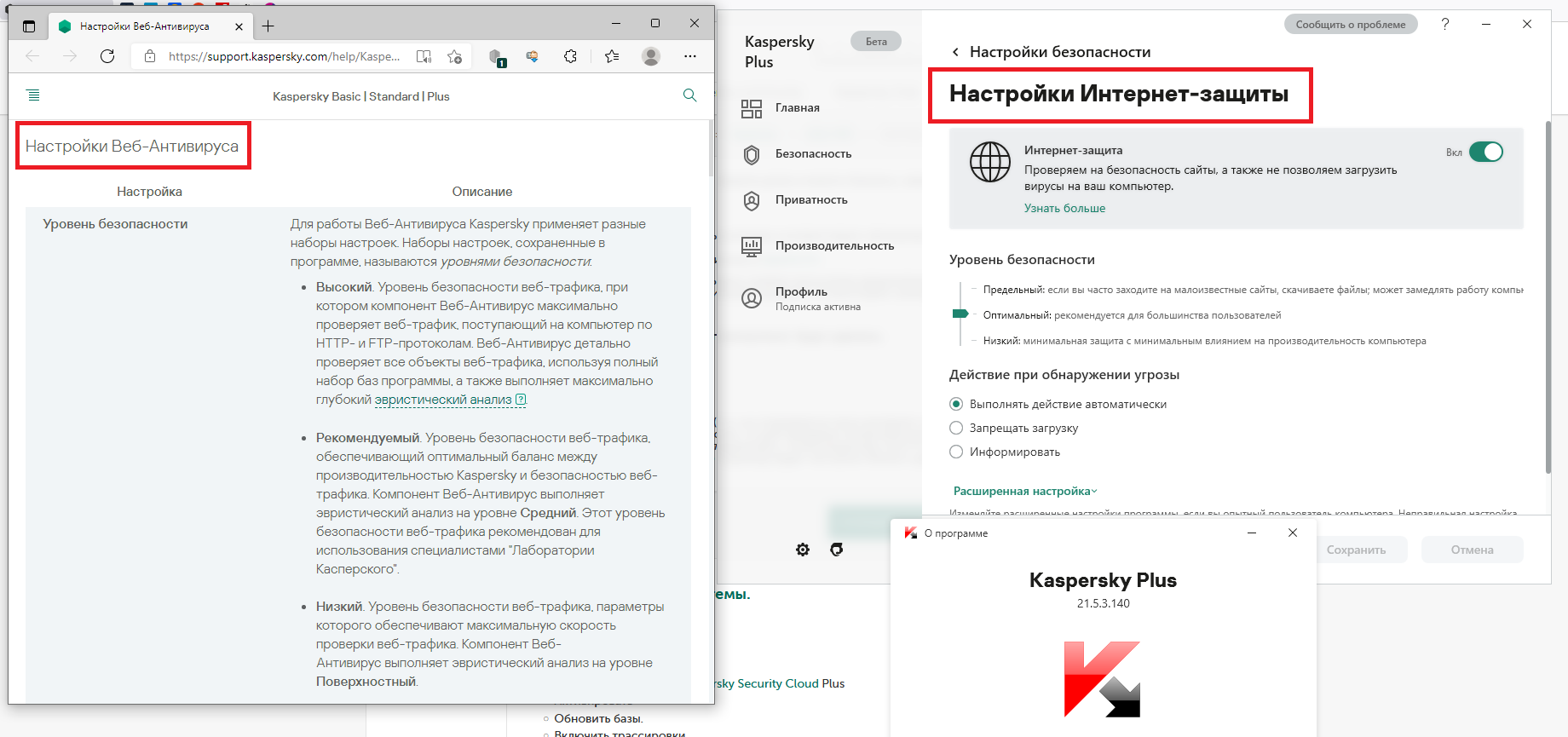The height and width of the screenshot is (737, 1568).
Task: Click the Интернет-защита globe icon
Action: click(990, 162)
